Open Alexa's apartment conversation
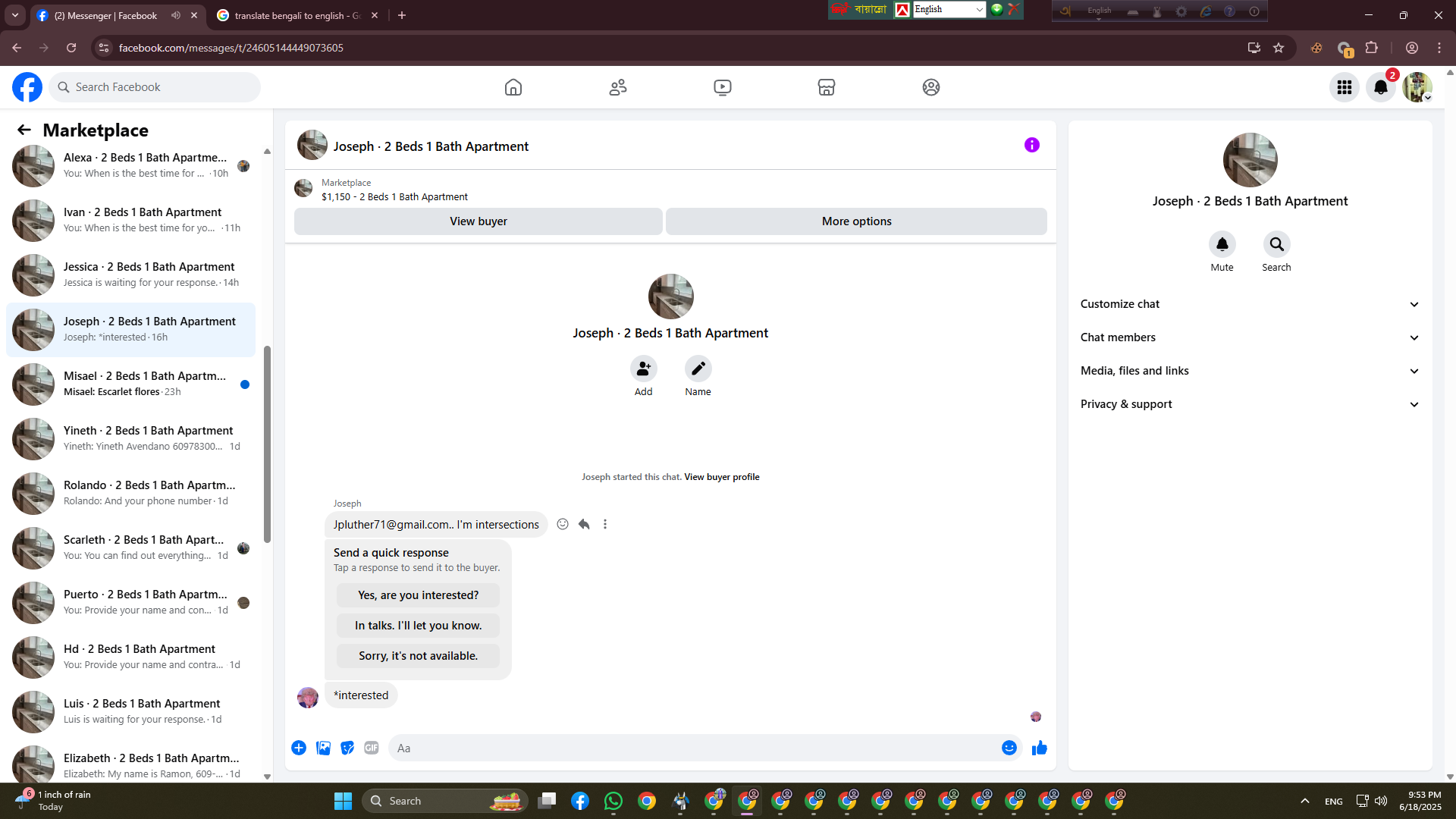Viewport: 1456px width, 819px height. pyautogui.click(x=130, y=166)
